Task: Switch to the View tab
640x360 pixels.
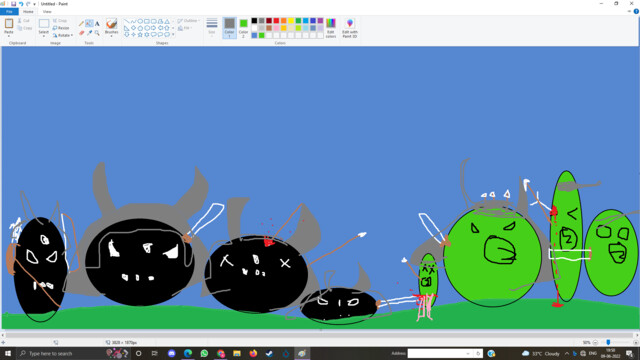Action: pos(47,11)
